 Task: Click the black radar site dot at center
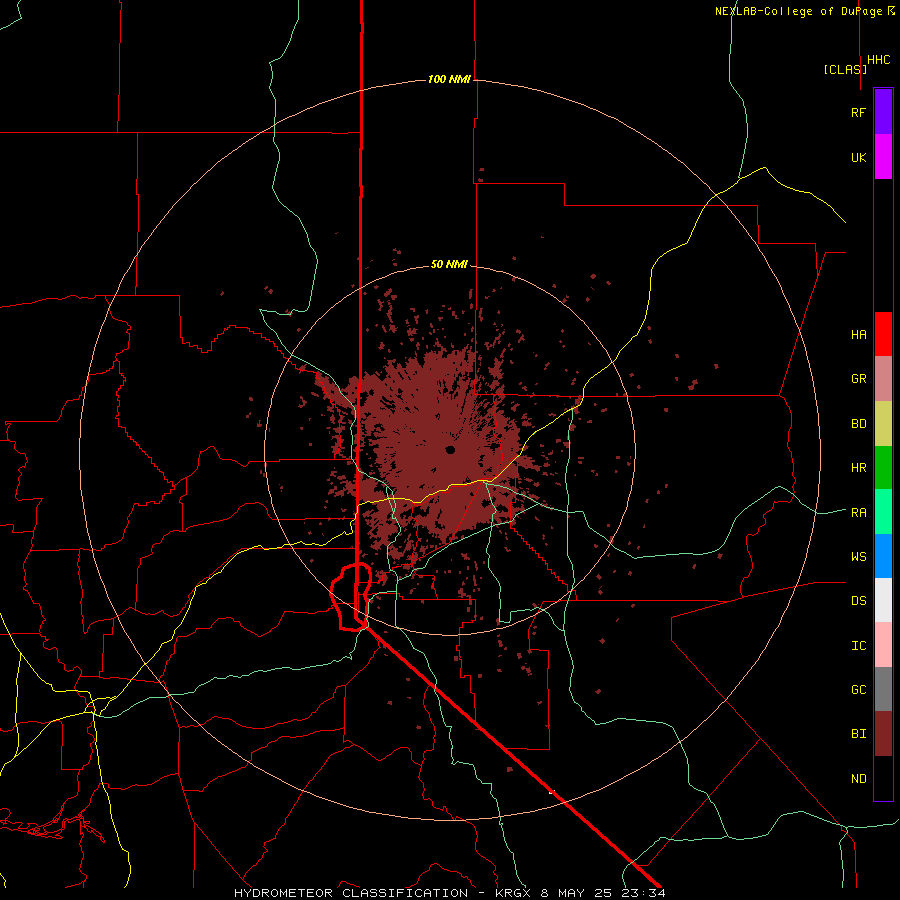(x=450, y=449)
